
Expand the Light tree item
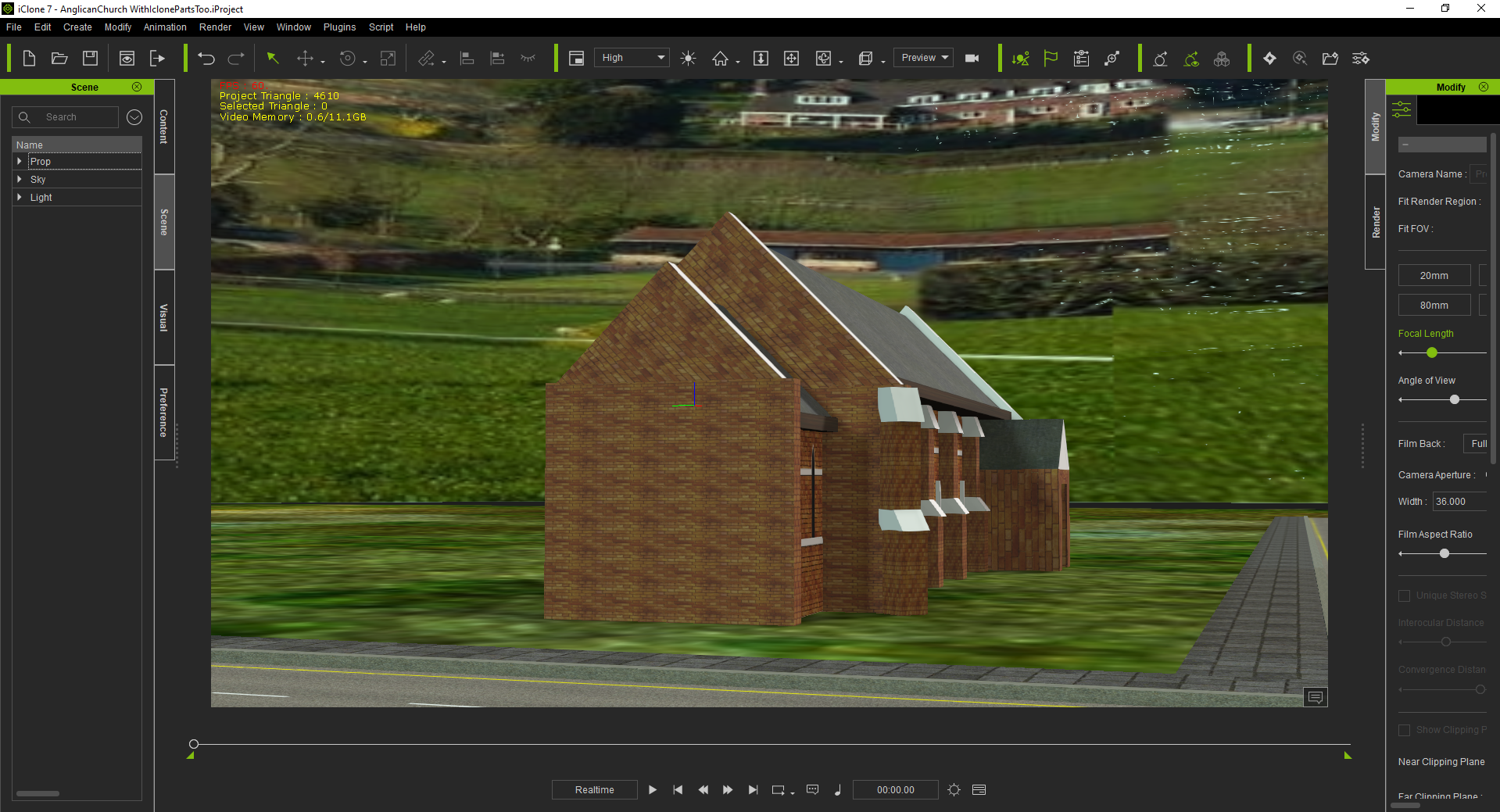(x=20, y=197)
